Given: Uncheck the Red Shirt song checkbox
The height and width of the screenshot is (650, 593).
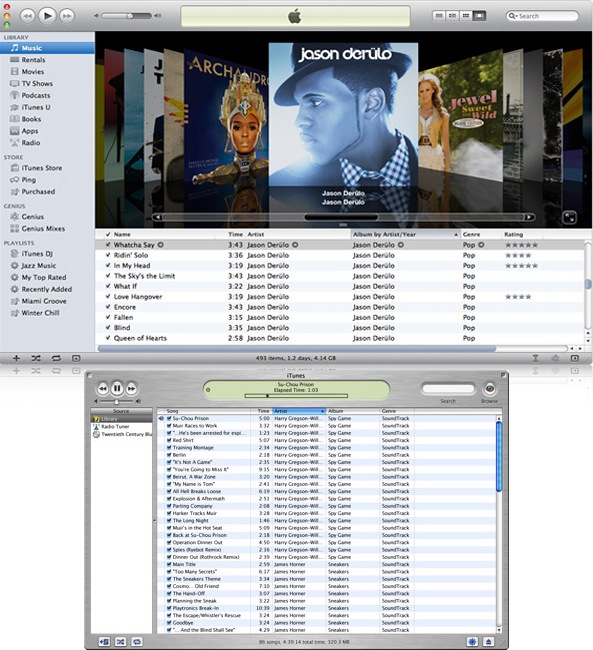Looking at the screenshot, I should (x=169, y=440).
